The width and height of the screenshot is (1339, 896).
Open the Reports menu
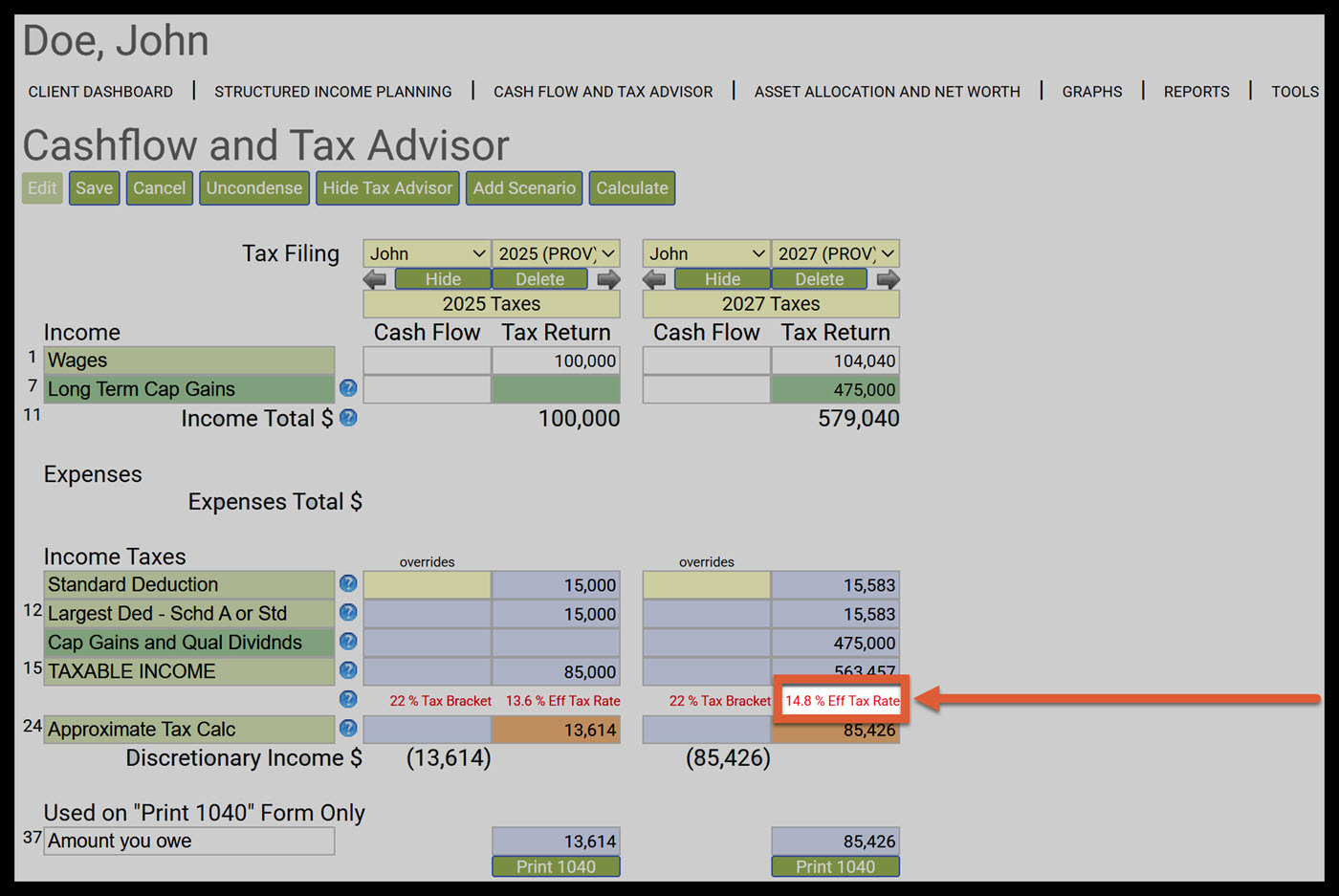coord(1196,92)
